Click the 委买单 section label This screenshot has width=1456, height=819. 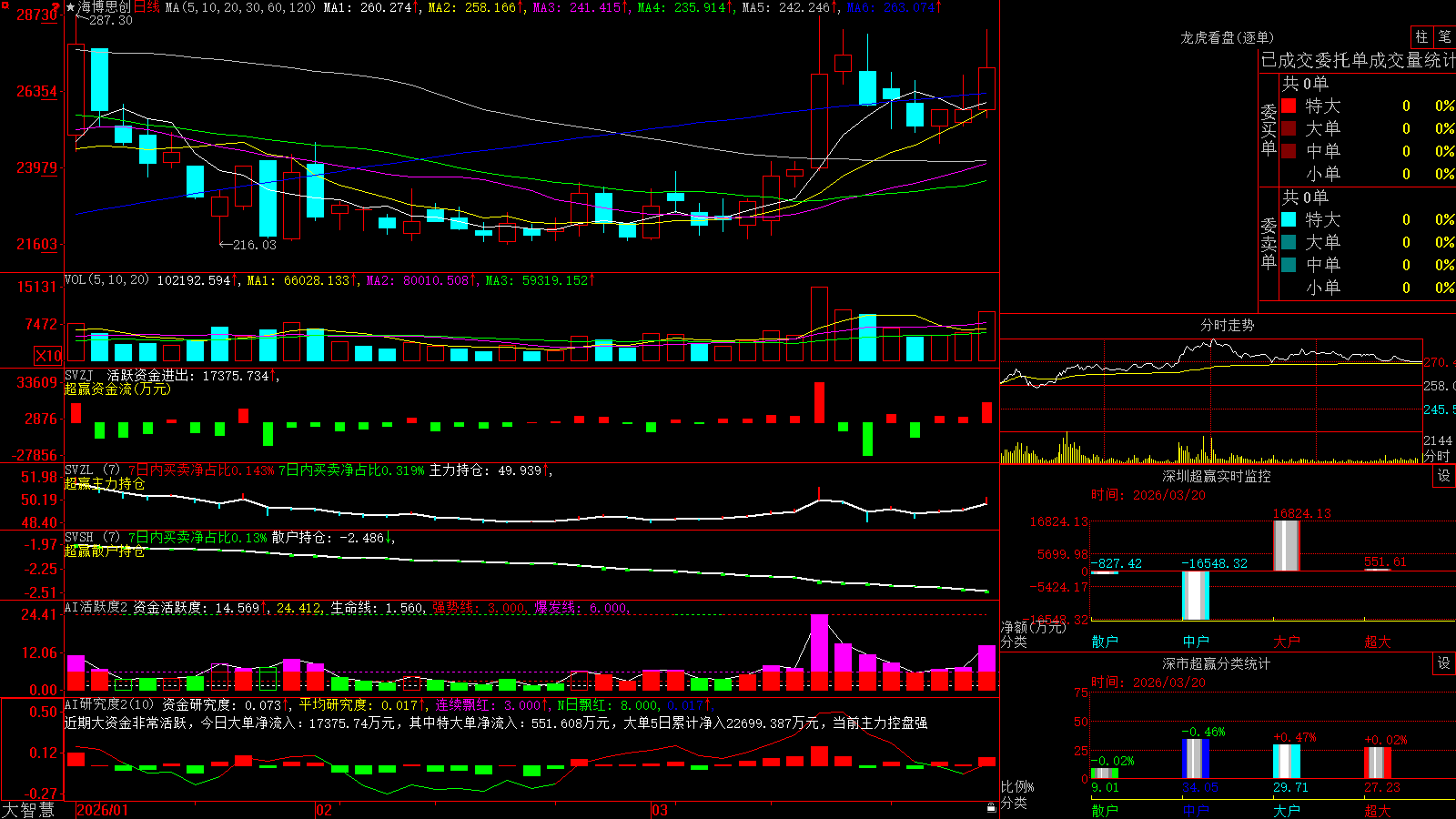click(x=1269, y=129)
